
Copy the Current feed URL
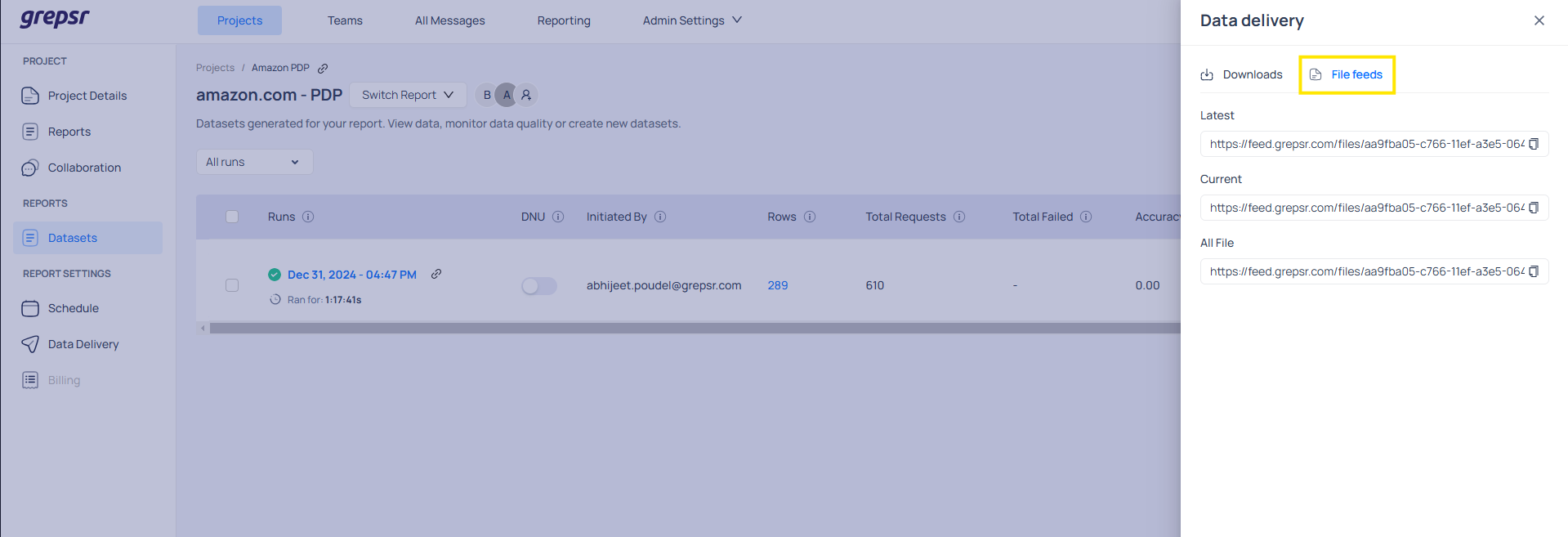pyautogui.click(x=1534, y=208)
